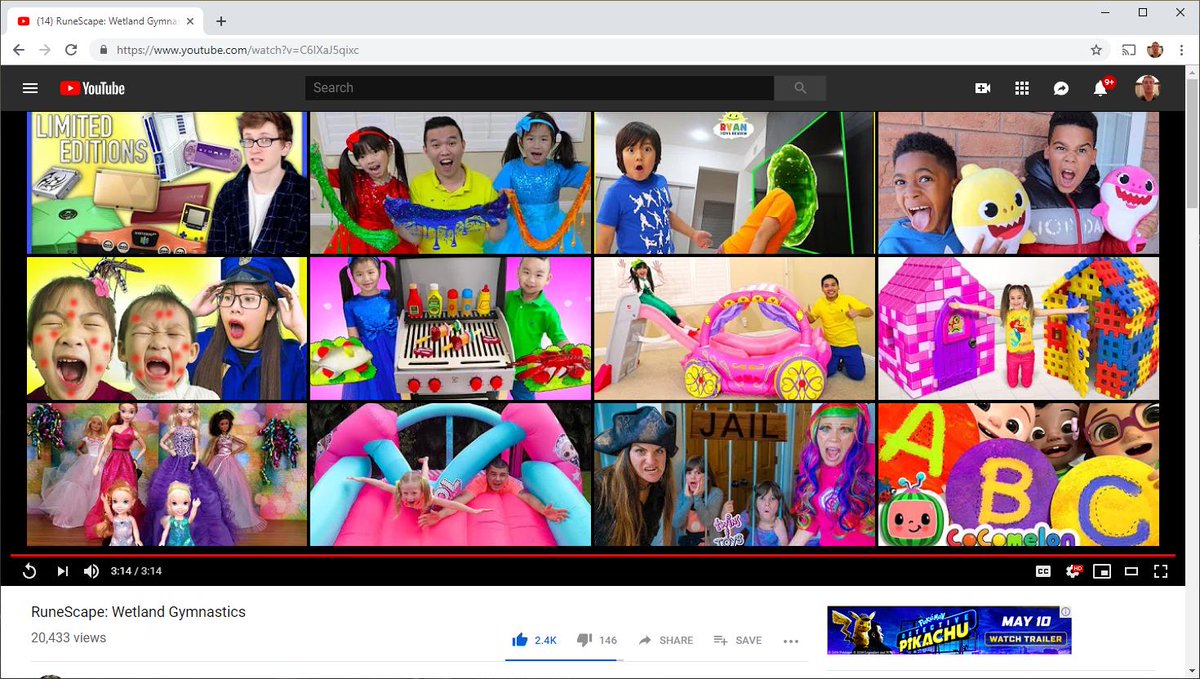This screenshot has width=1200, height=679.
Task: Open the Ryan ToysReview suggested video
Action: tap(734, 183)
